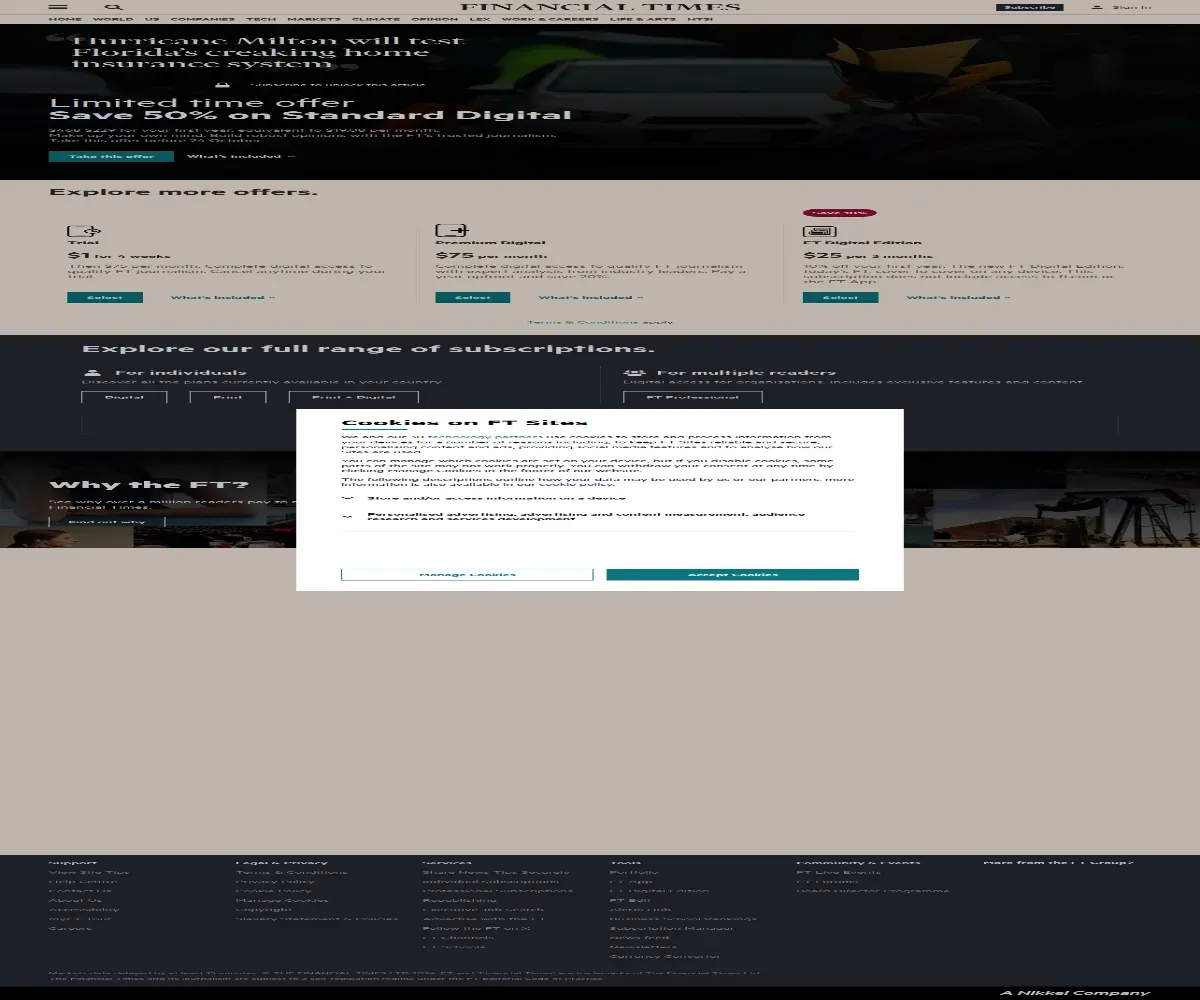This screenshot has width=1200, height=1000.
Task: Open Manage Cookies footer link
Action: tap(281, 900)
